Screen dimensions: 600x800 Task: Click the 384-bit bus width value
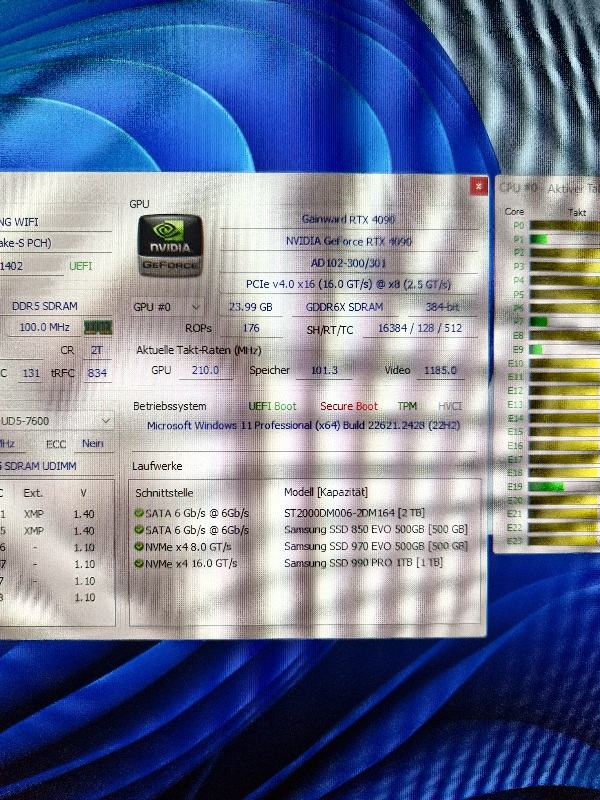(x=442, y=307)
